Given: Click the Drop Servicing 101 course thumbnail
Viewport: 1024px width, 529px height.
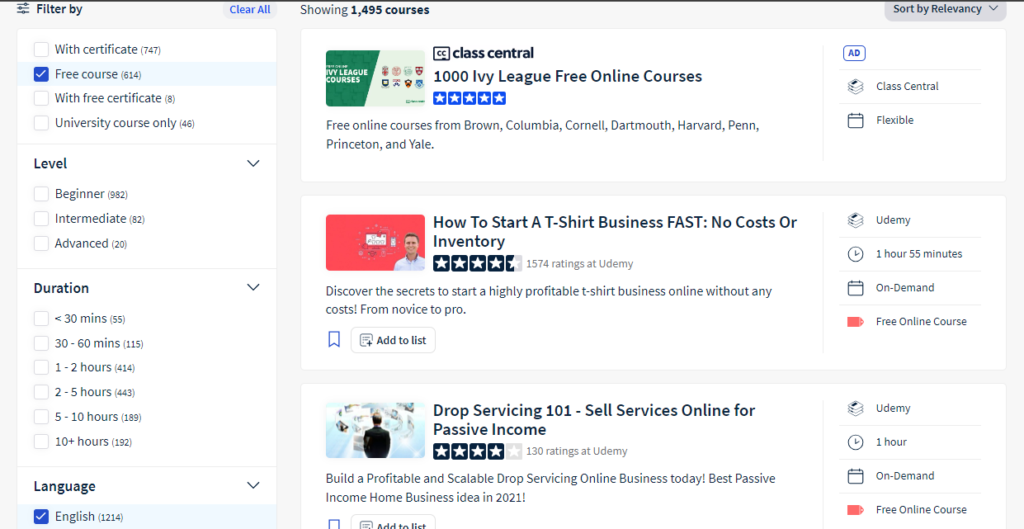Looking at the screenshot, I should [375, 430].
